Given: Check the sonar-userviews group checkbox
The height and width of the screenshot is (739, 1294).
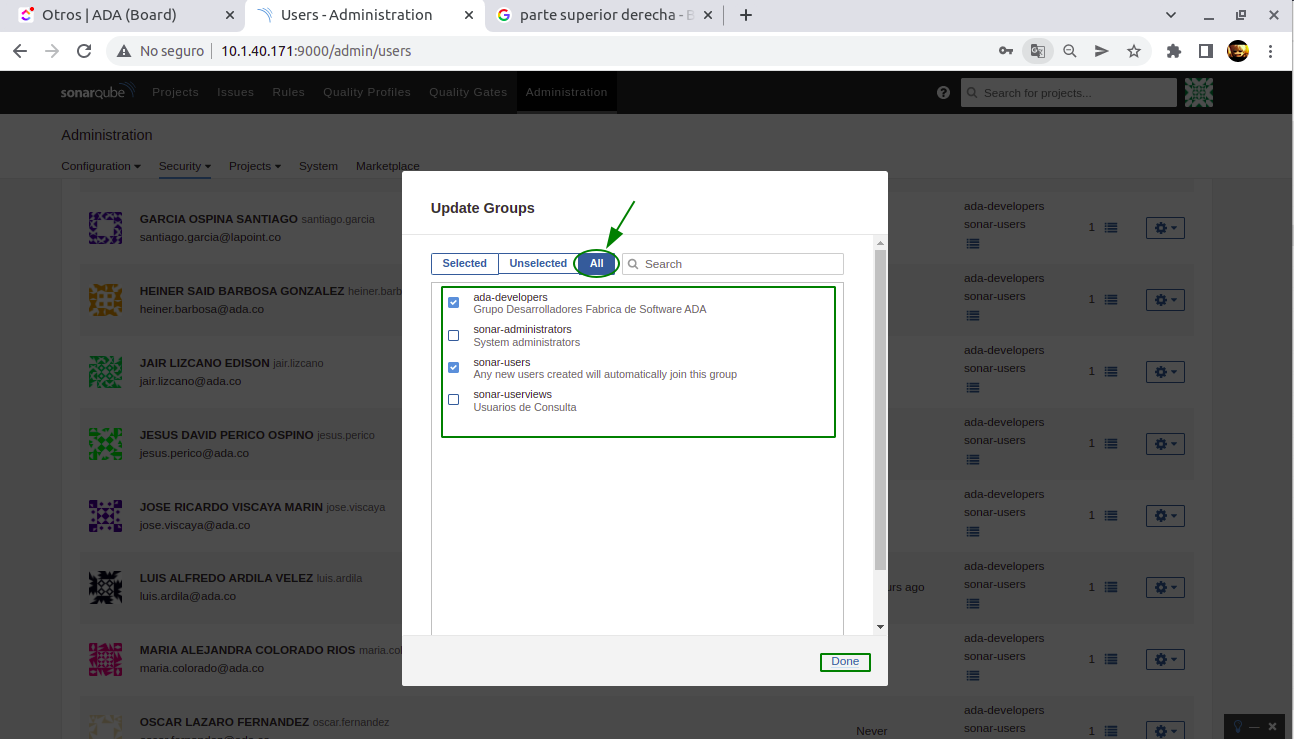Looking at the screenshot, I should click(x=454, y=400).
